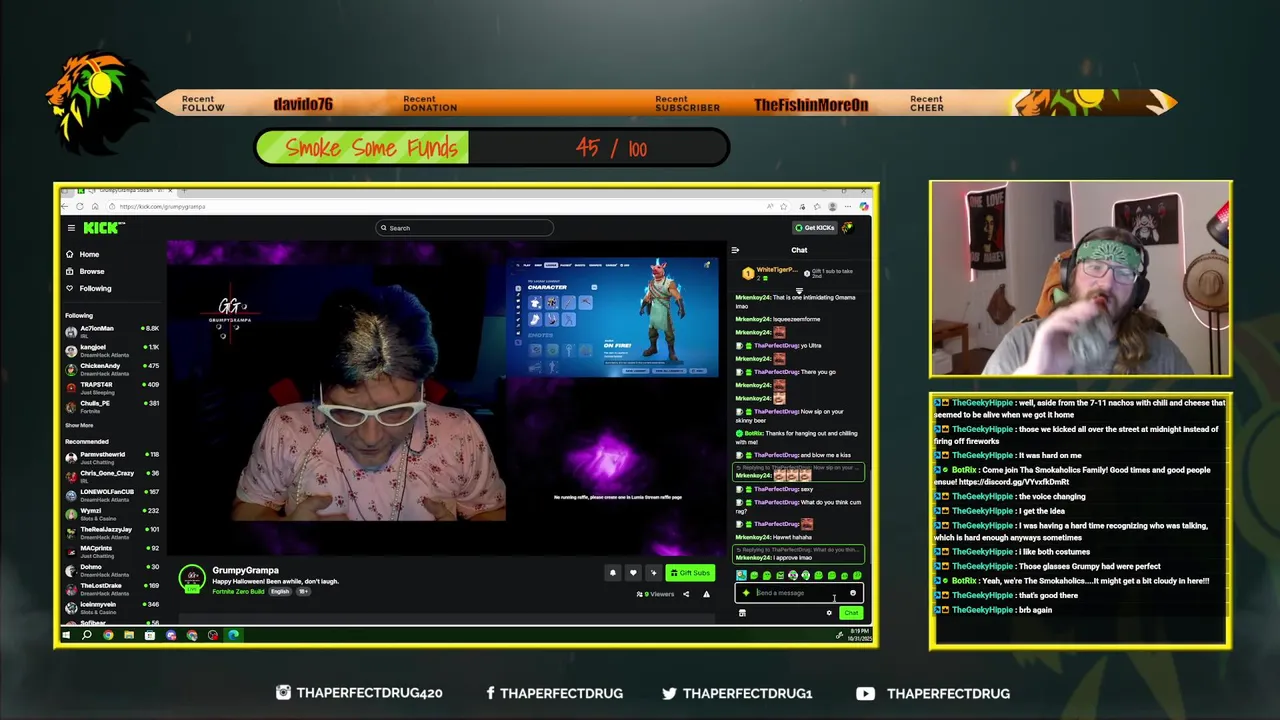This screenshot has width=1280, height=720.
Task: Click the viewers count icon
Action: pyautogui.click(x=640, y=594)
